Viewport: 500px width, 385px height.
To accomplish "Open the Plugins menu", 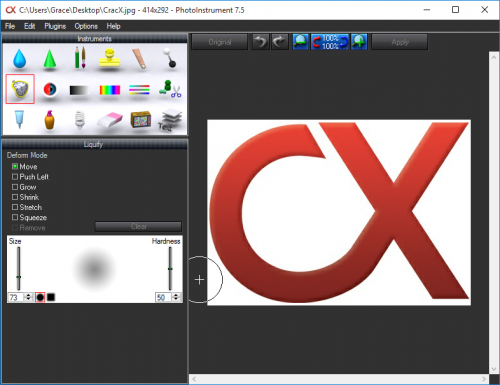I will (x=55, y=26).
